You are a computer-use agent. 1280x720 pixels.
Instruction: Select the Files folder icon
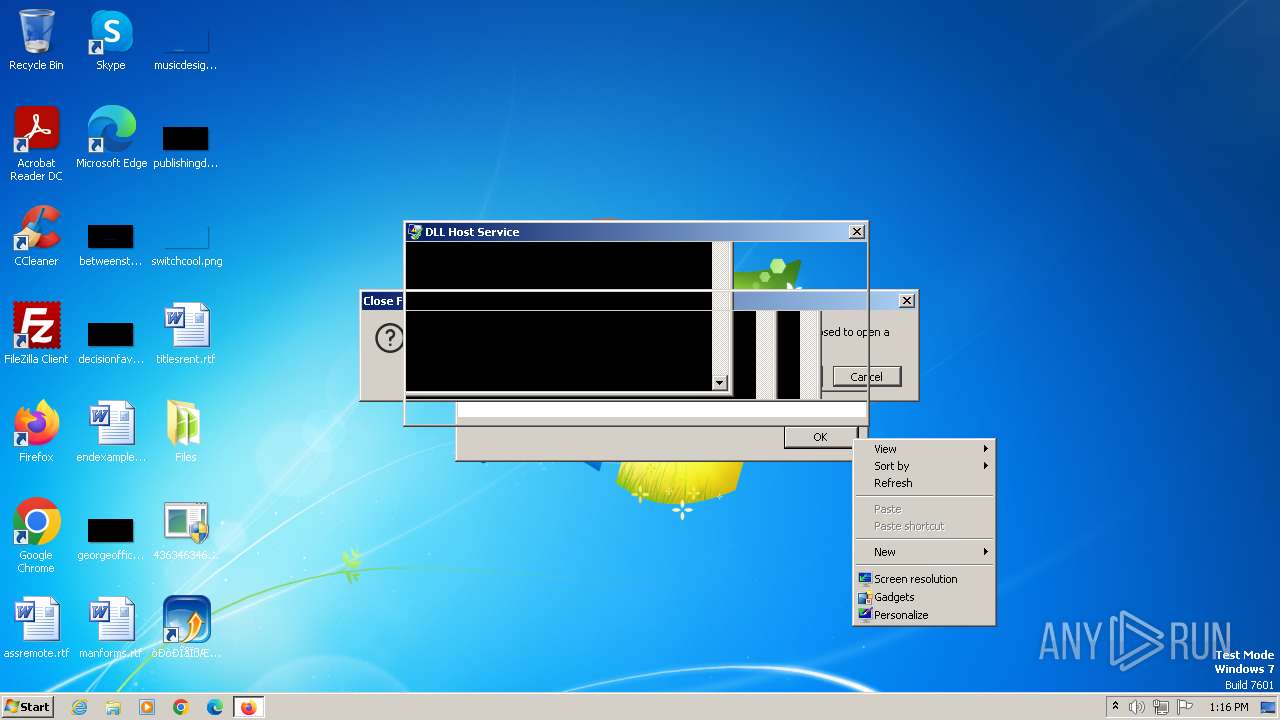[185, 432]
